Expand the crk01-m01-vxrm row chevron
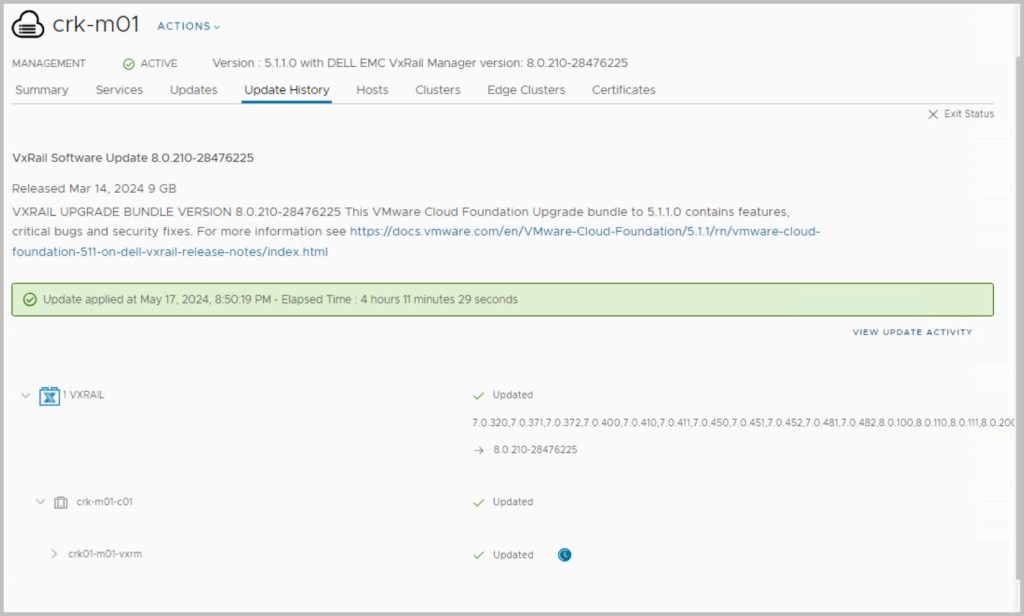This screenshot has width=1024, height=616. click(x=54, y=554)
